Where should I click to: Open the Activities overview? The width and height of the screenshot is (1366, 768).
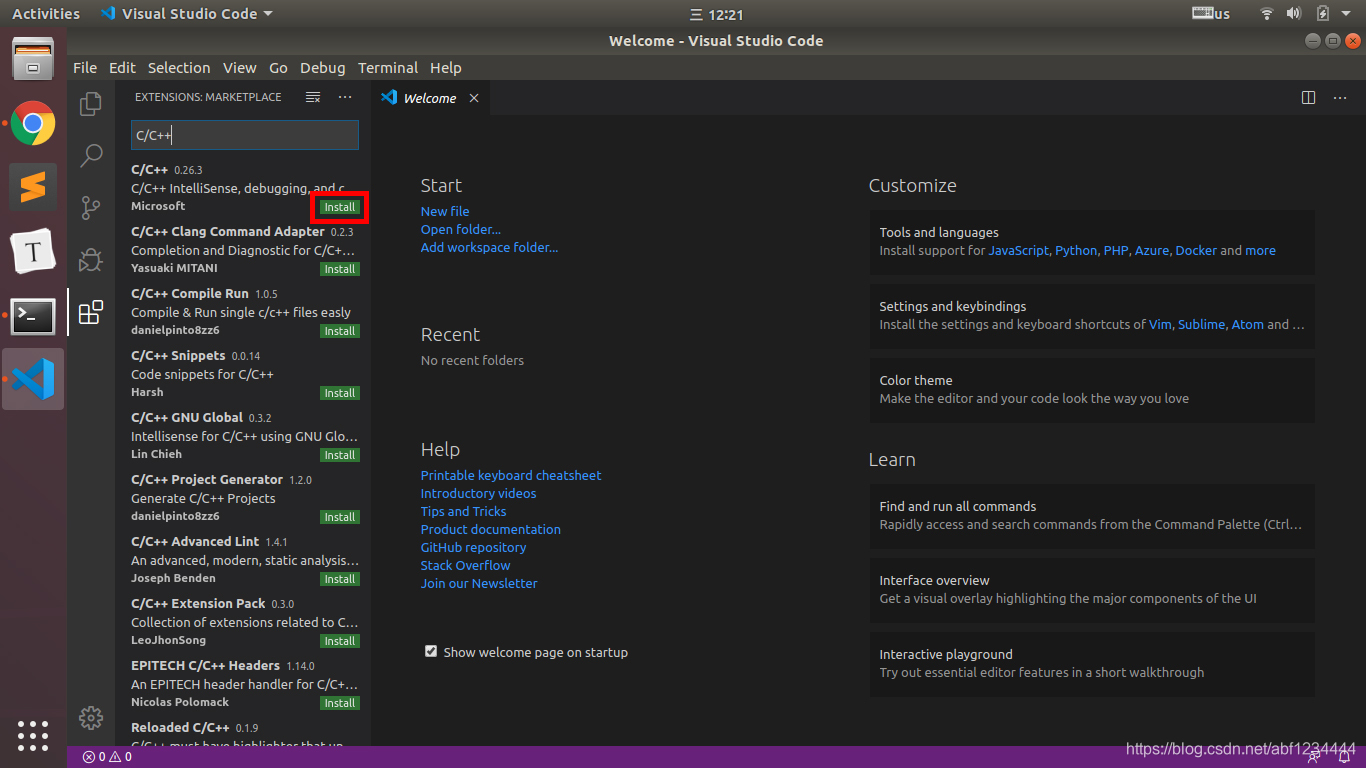tap(46, 14)
